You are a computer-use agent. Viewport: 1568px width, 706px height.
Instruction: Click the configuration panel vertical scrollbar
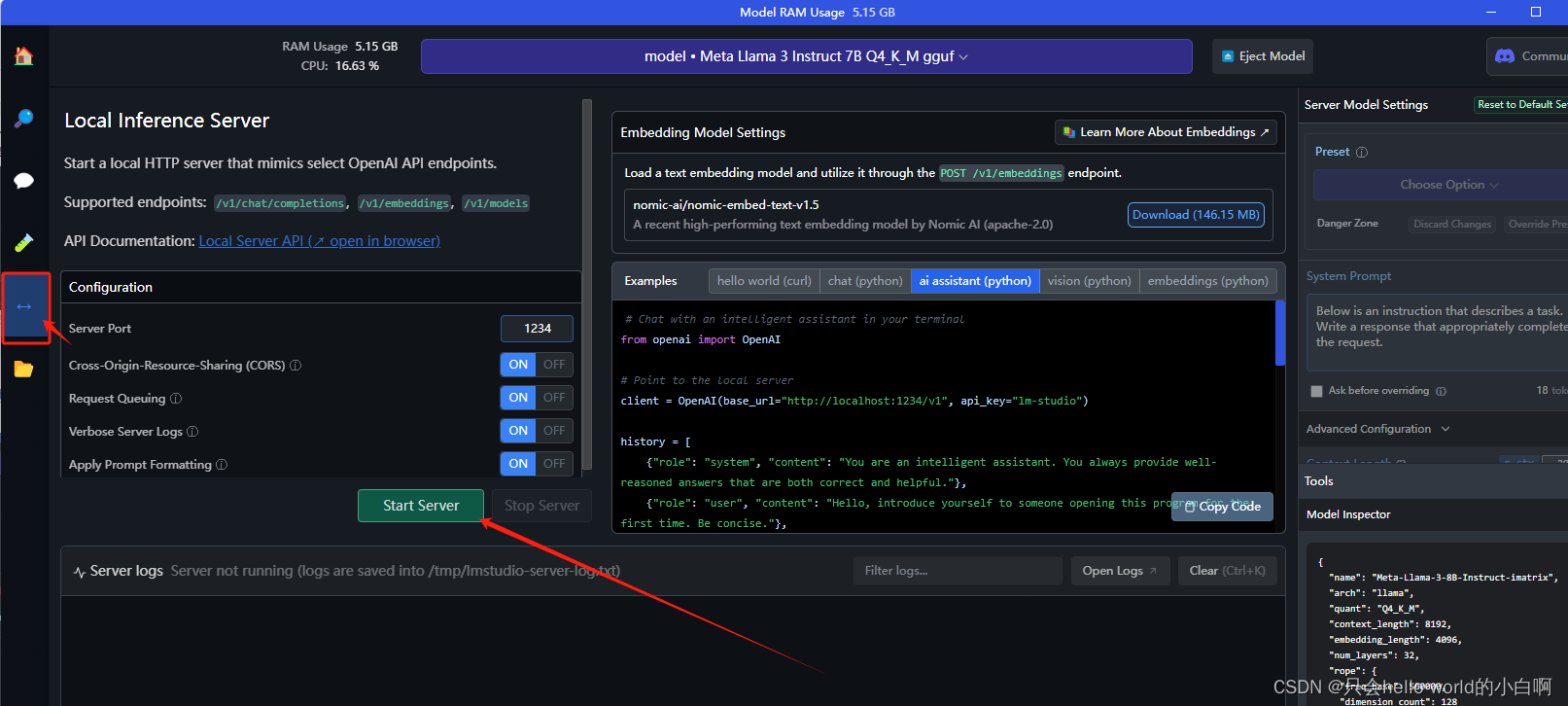click(586, 284)
